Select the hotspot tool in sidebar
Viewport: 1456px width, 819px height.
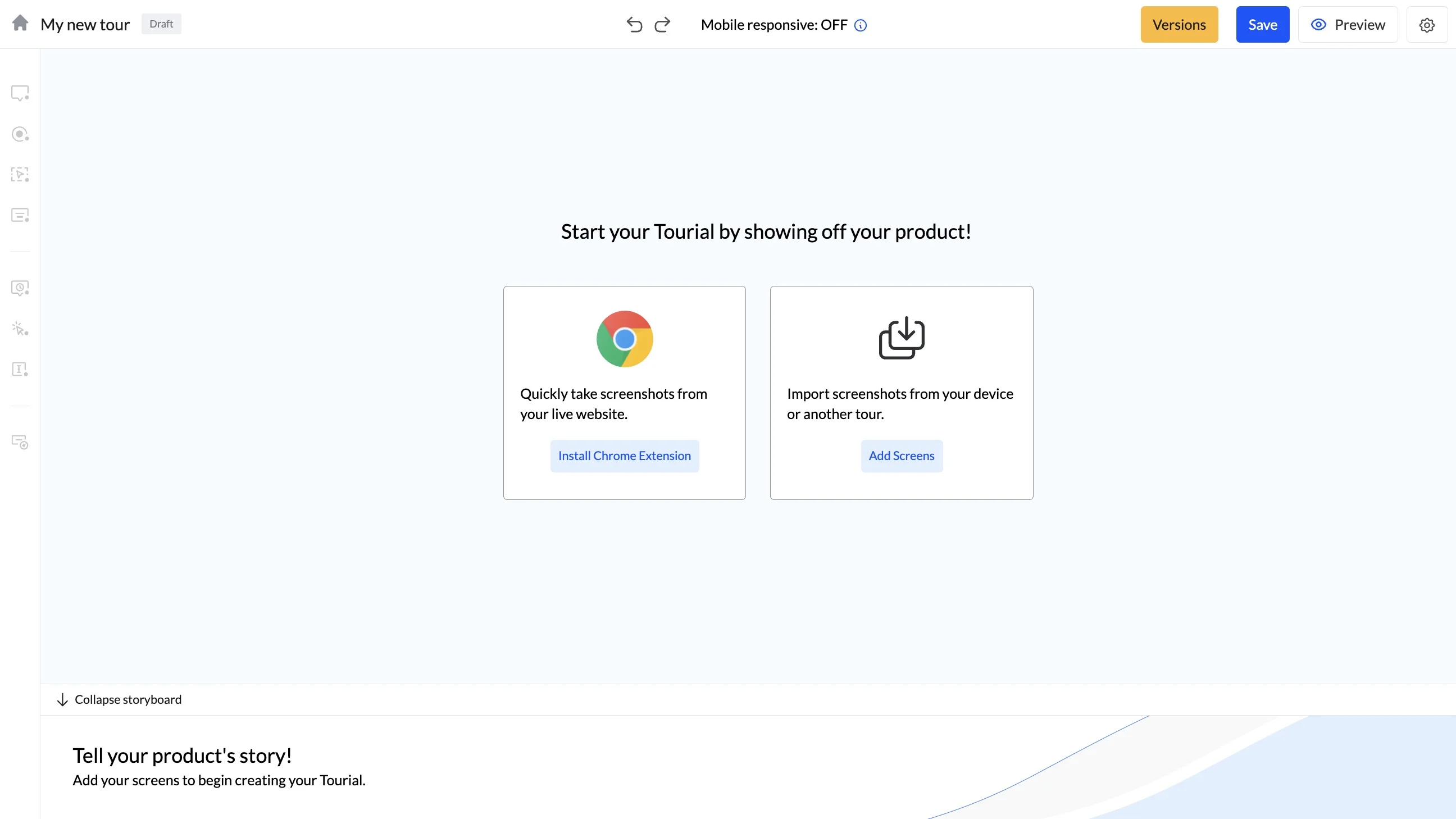pyautogui.click(x=20, y=134)
